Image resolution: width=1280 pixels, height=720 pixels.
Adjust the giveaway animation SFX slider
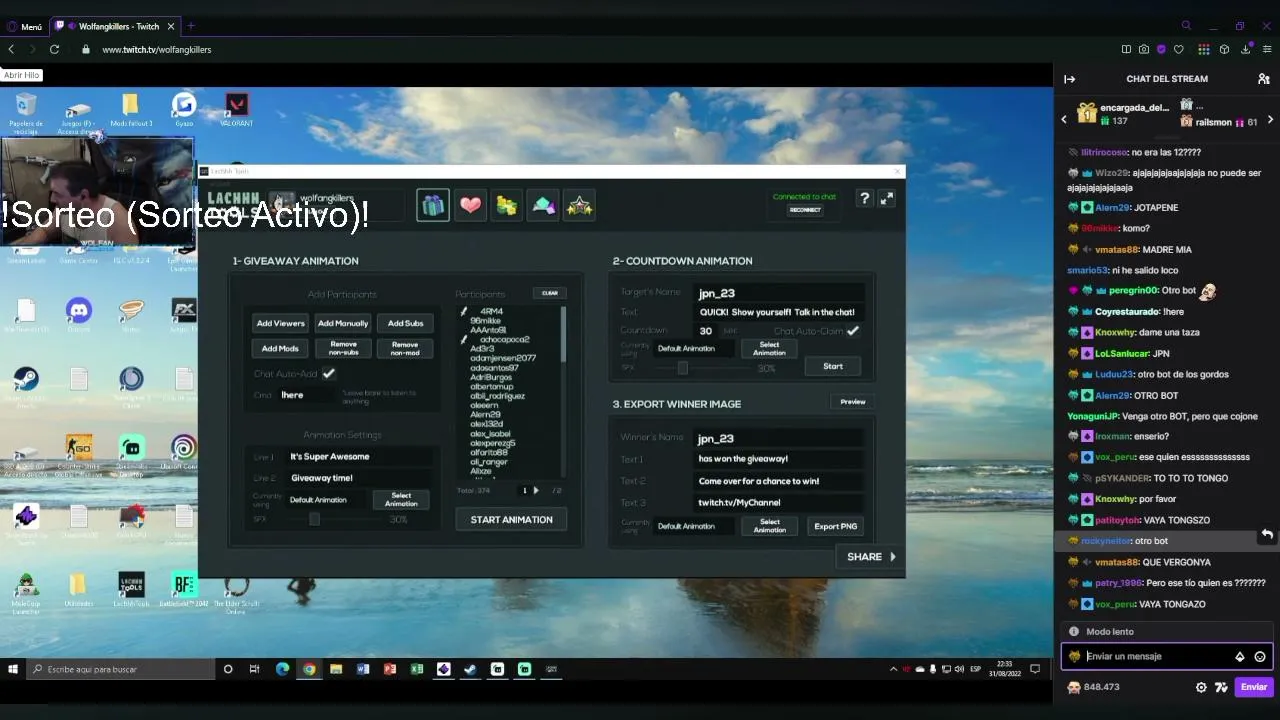pos(314,519)
